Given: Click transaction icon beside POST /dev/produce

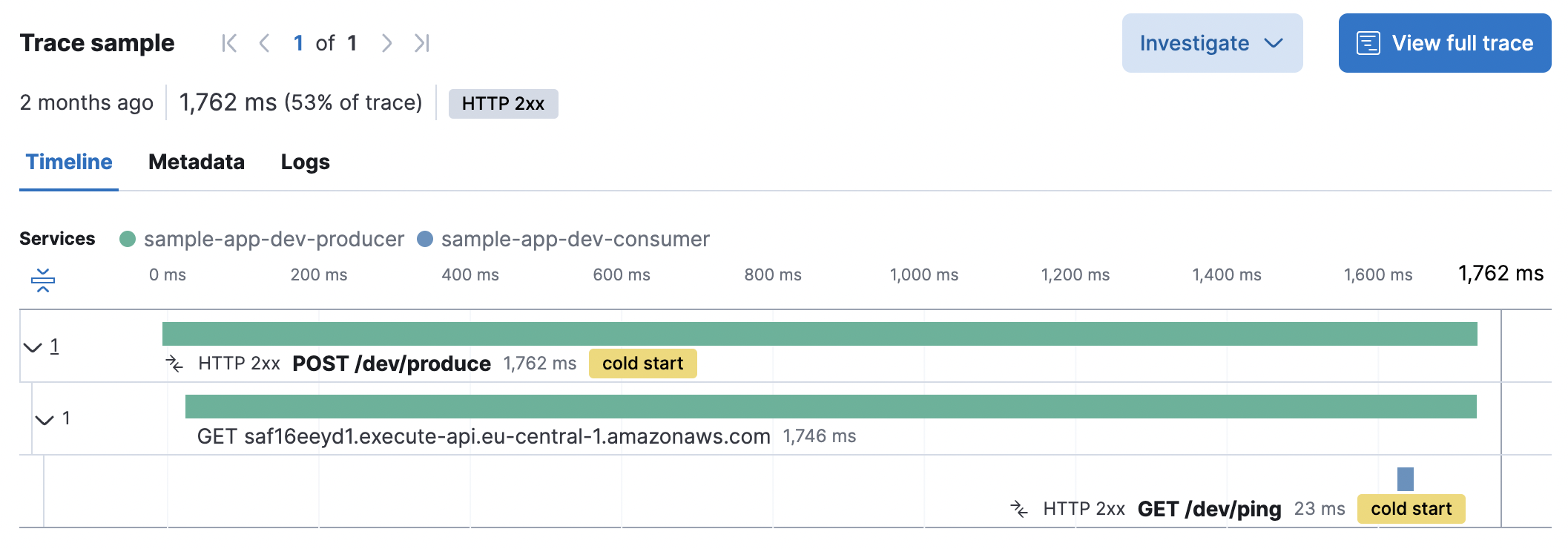Looking at the screenshot, I should point(174,363).
